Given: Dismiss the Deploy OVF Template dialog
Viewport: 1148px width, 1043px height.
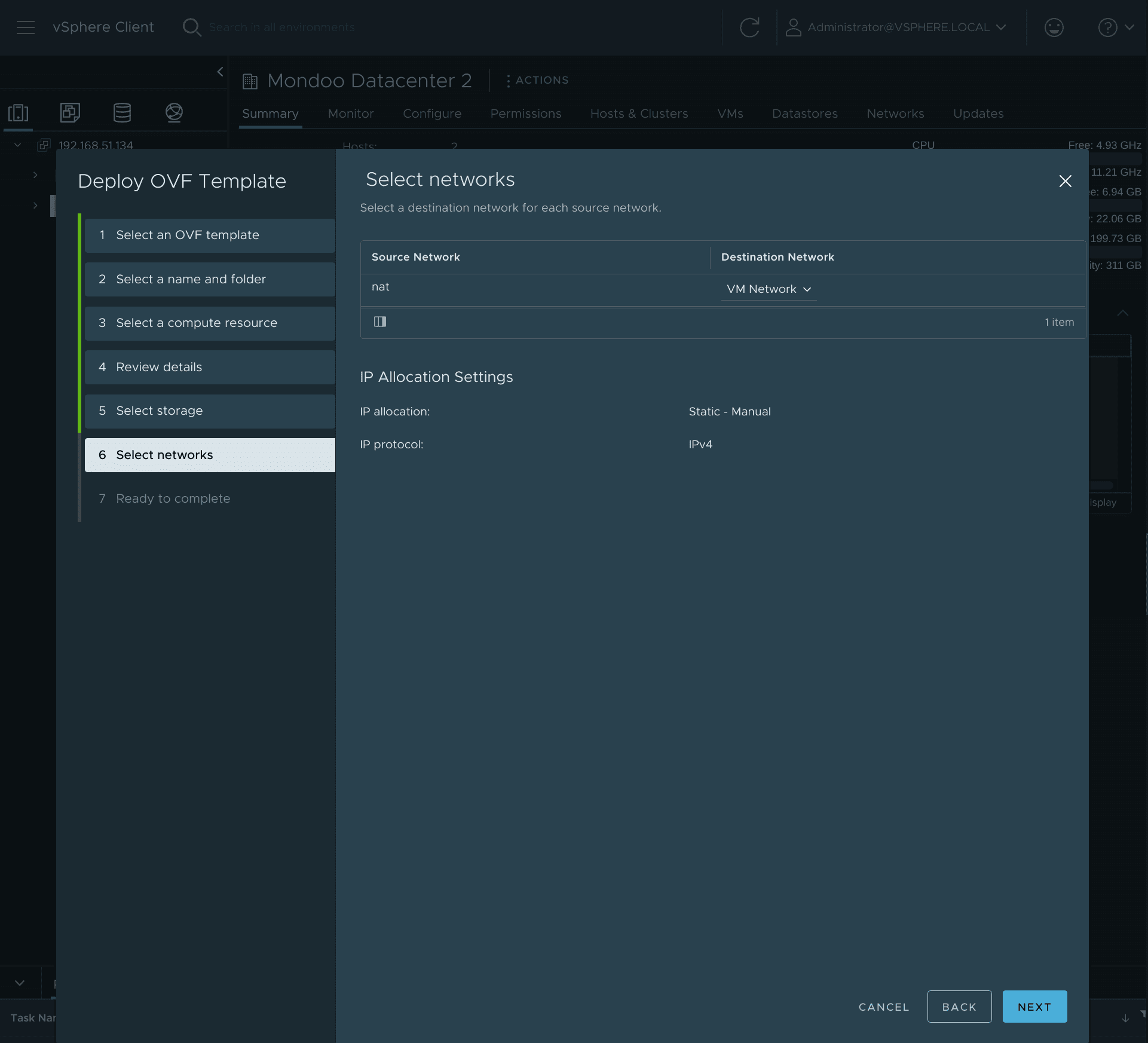Looking at the screenshot, I should pyautogui.click(x=1066, y=181).
